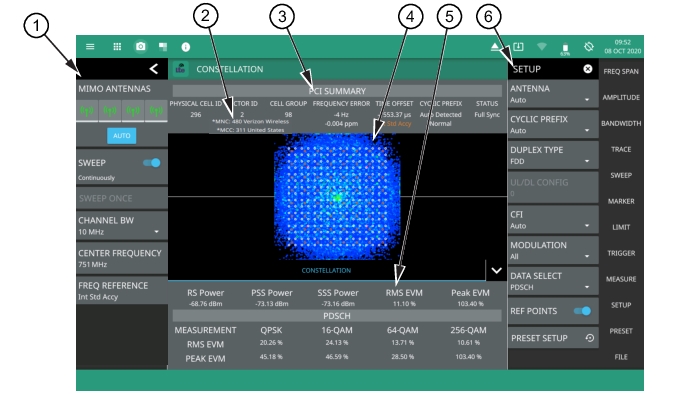
Task: Click the AUTO antenna button
Action: coord(122,136)
